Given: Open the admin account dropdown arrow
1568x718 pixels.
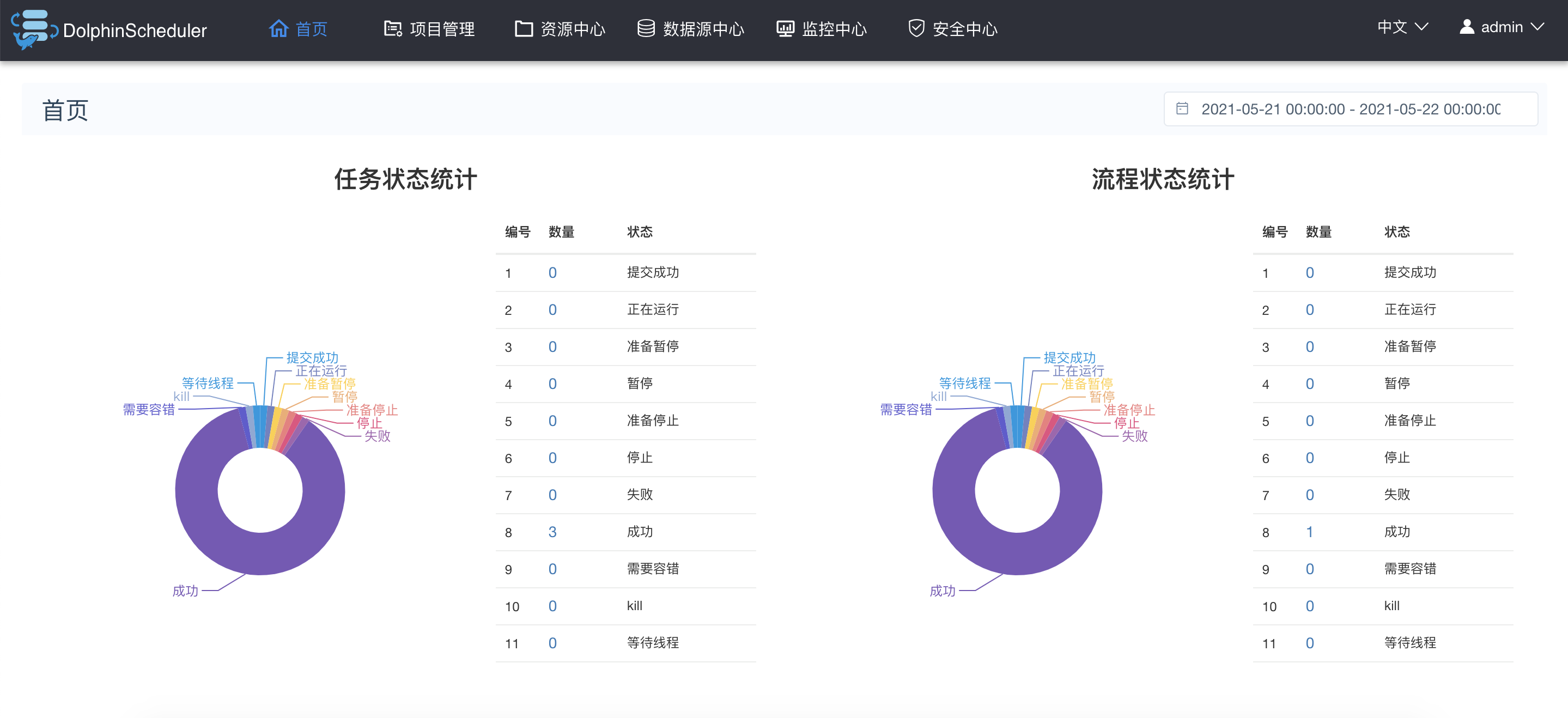Looking at the screenshot, I should tap(1537, 27).
